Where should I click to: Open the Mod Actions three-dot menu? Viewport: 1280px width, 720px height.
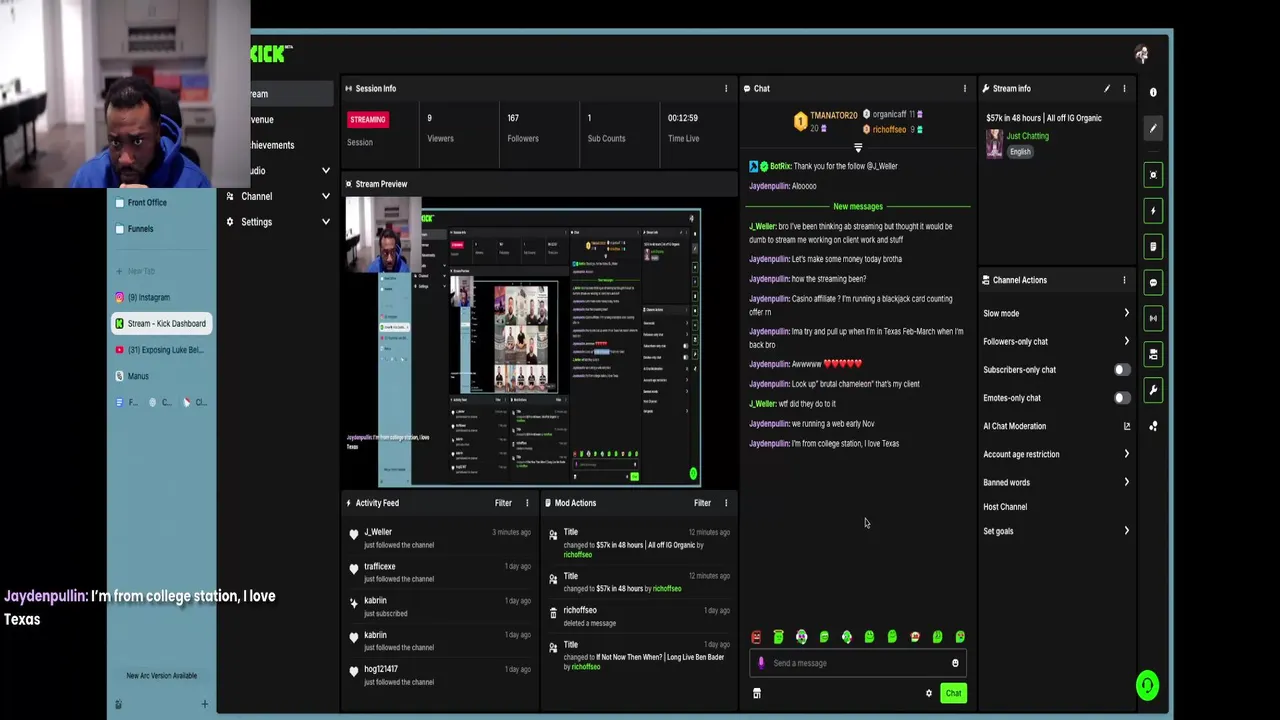click(x=726, y=503)
